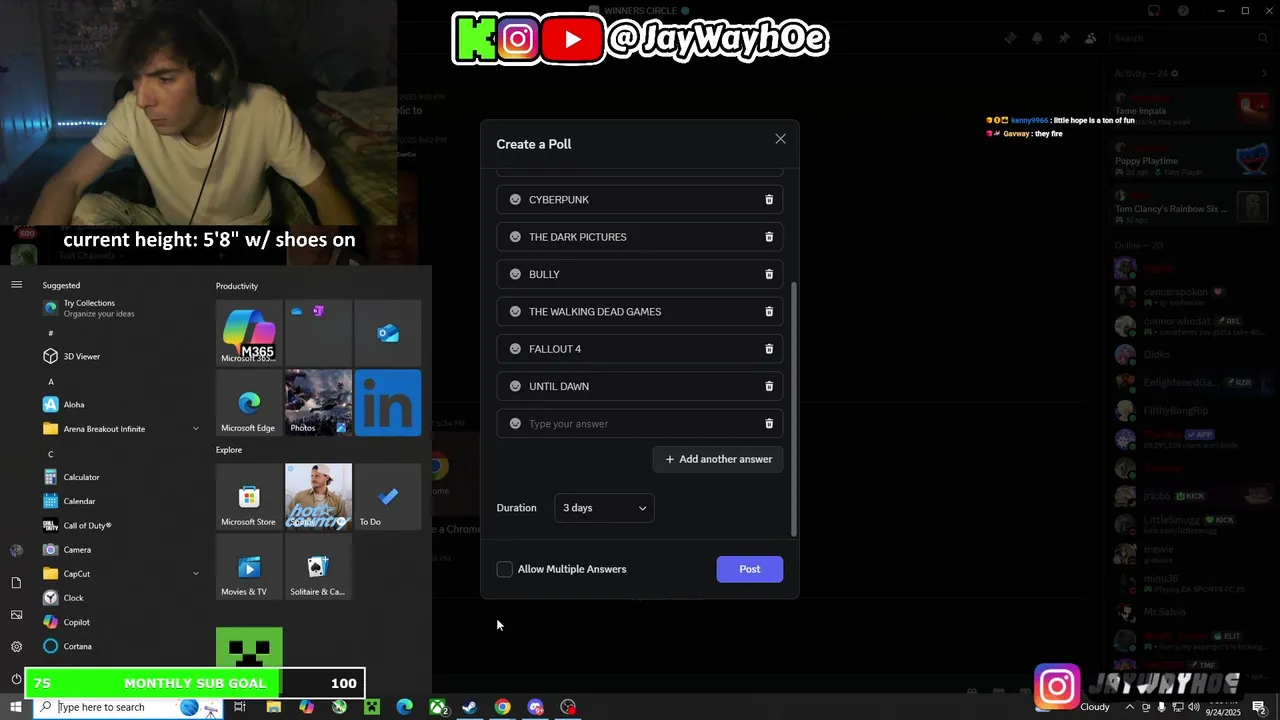Open Settings gear in Start menu rail
Viewport: 1280px width, 720px height.
16,647
